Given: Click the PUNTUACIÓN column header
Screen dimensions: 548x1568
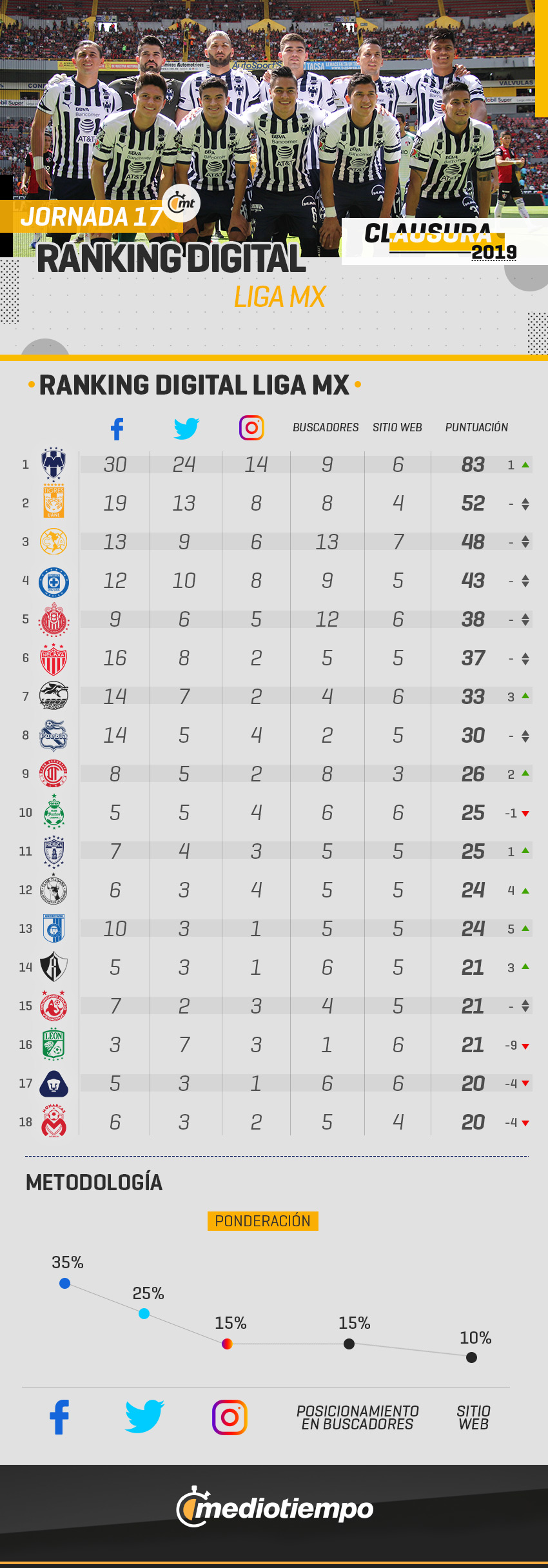Looking at the screenshot, I should [x=476, y=427].
